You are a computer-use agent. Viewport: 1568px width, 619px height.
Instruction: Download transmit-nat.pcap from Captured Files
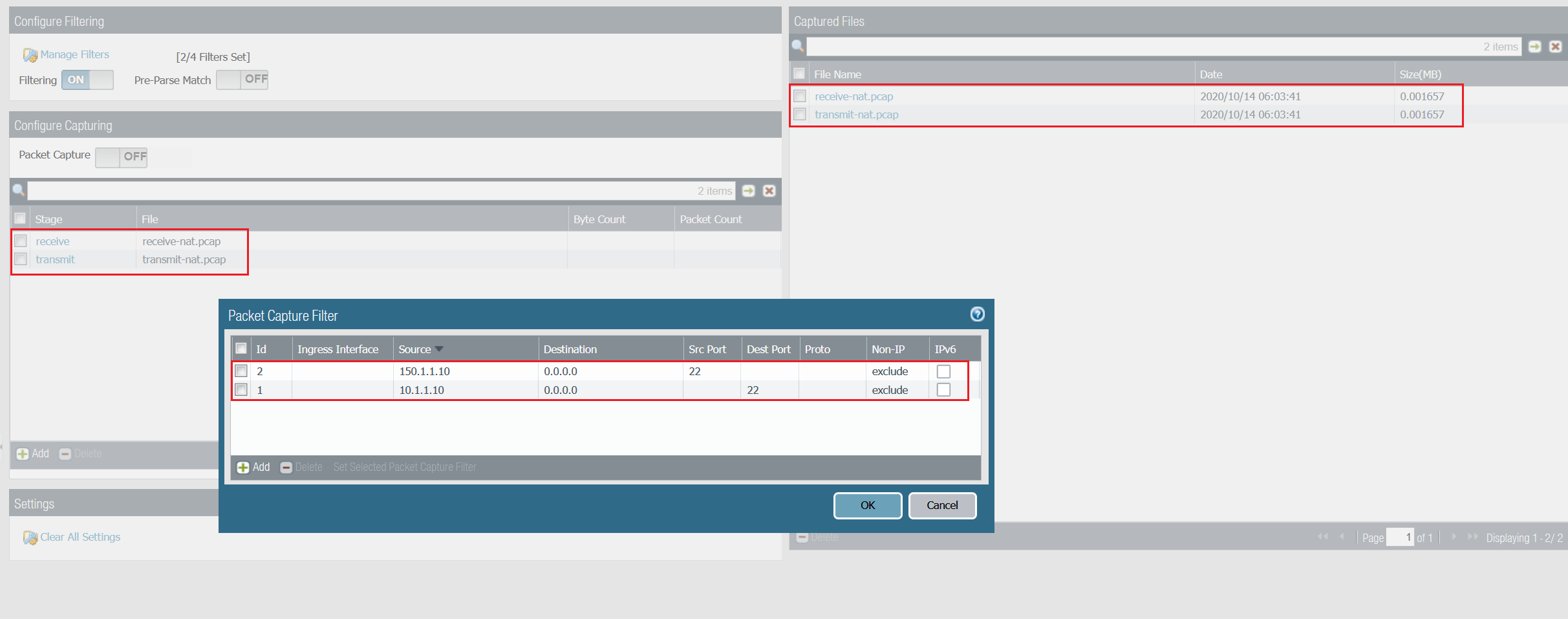[x=856, y=114]
